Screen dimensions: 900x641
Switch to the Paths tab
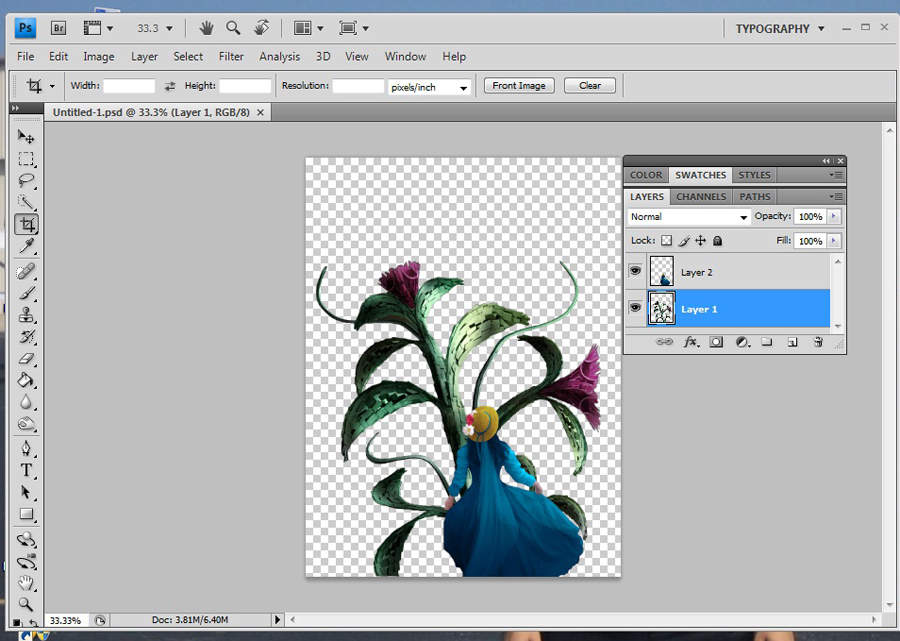[x=754, y=197]
